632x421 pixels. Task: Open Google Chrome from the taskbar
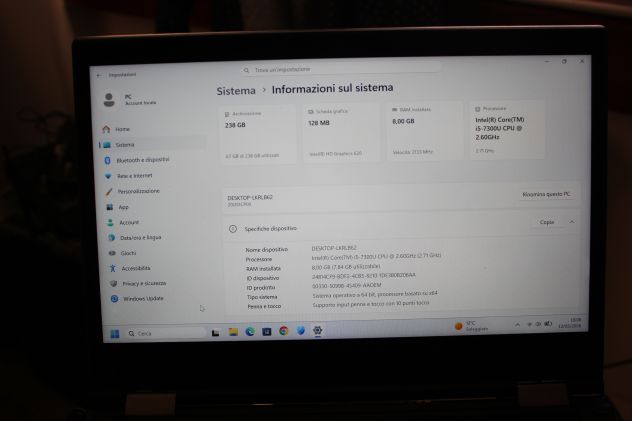284,331
